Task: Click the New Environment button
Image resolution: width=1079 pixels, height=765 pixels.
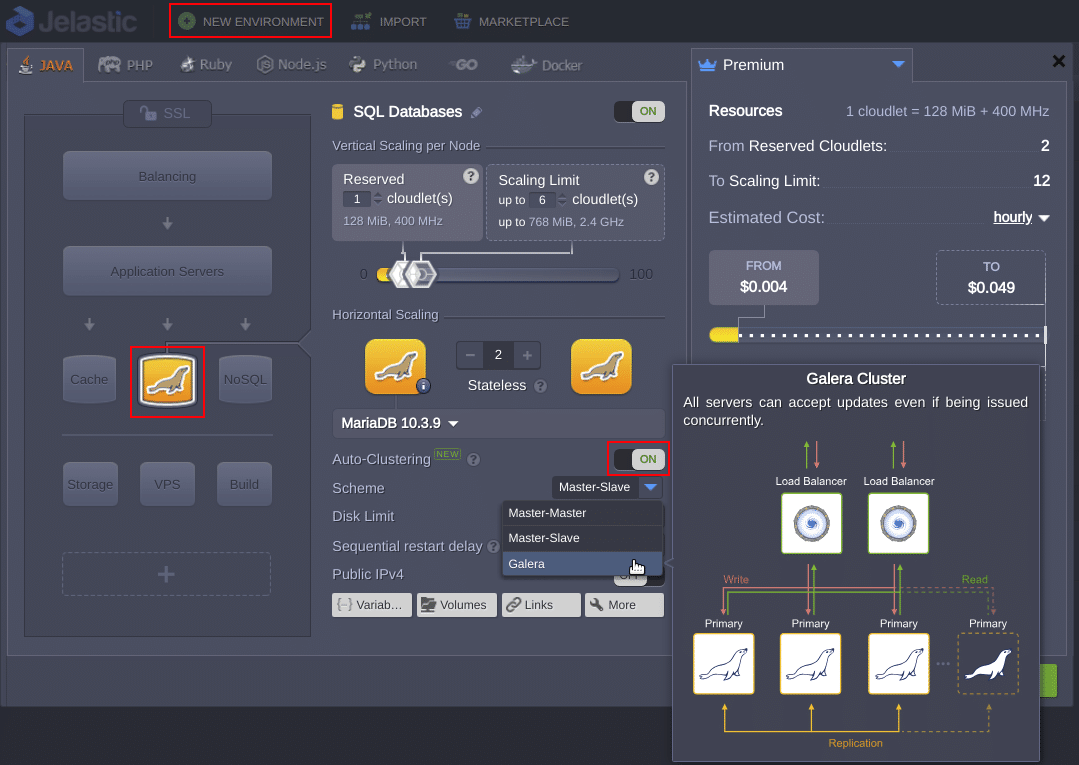Action: tap(250, 21)
